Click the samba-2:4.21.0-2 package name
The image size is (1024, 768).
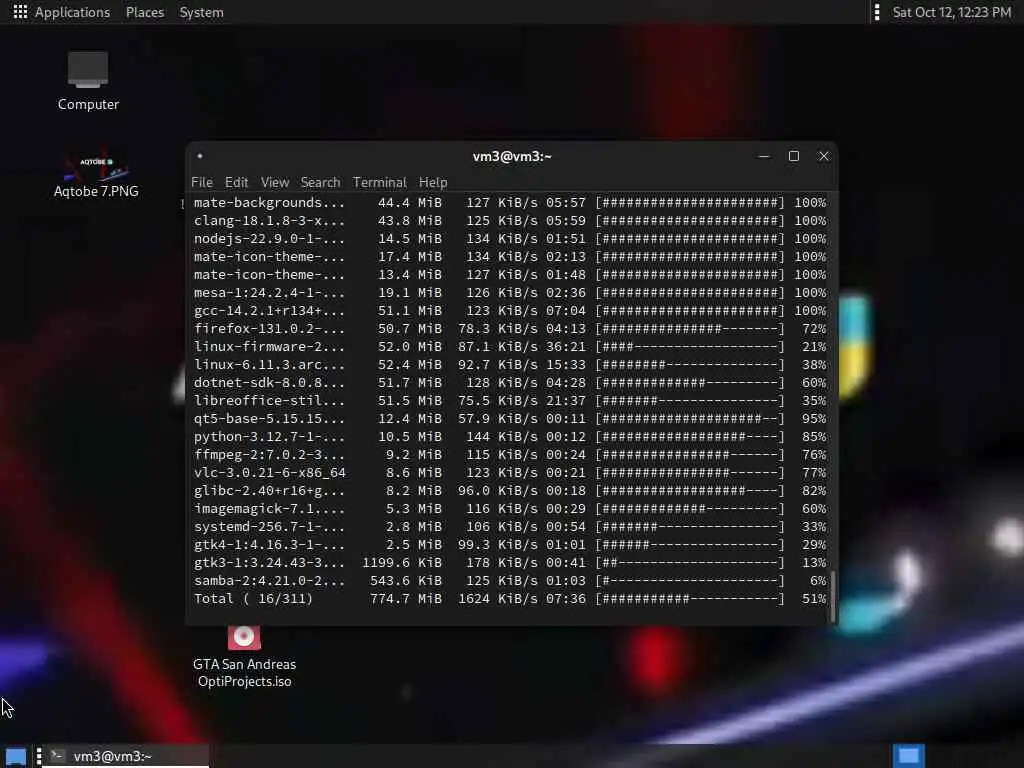pos(269,581)
